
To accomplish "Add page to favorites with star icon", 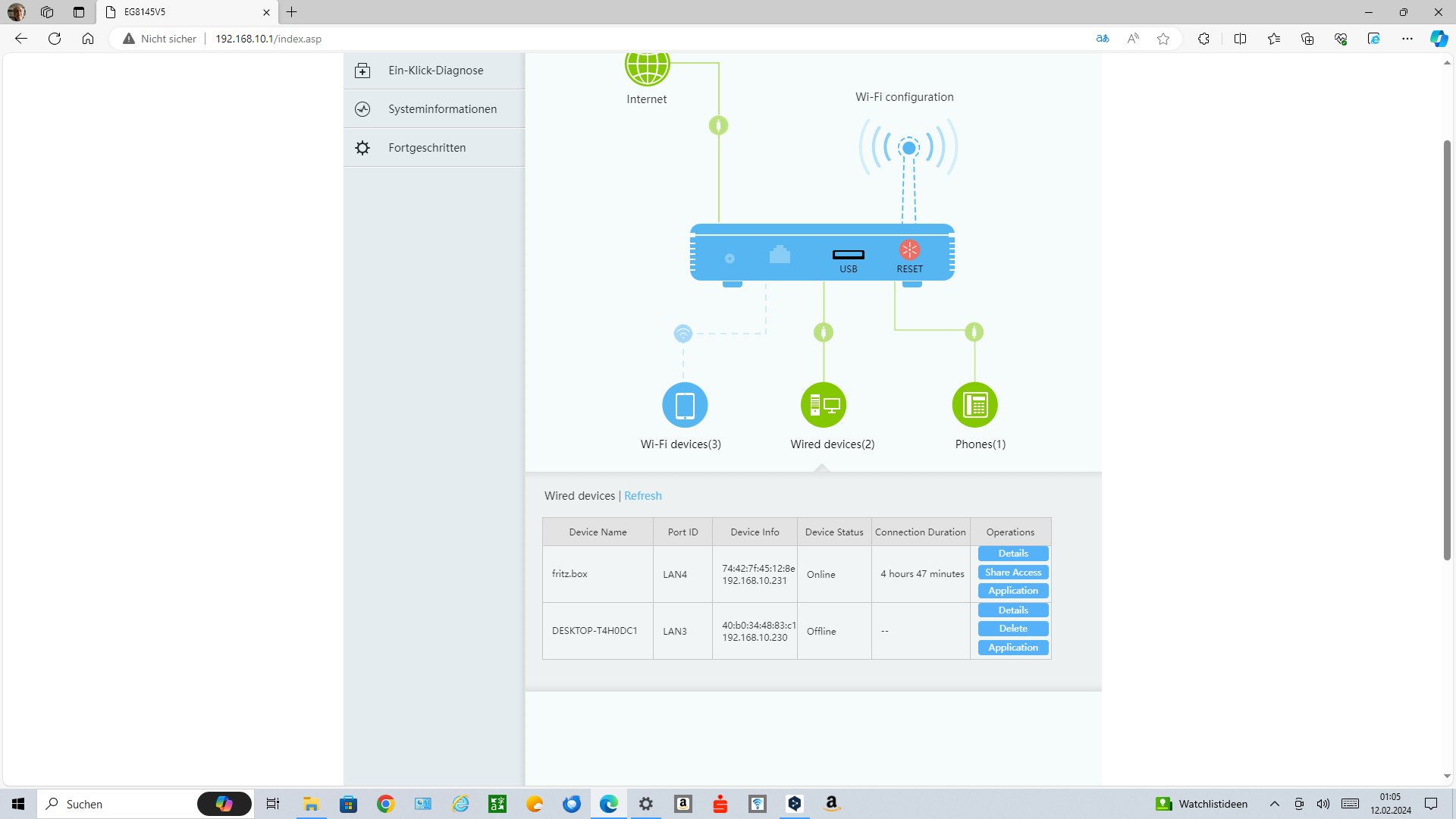I will pyautogui.click(x=1163, y=39).
